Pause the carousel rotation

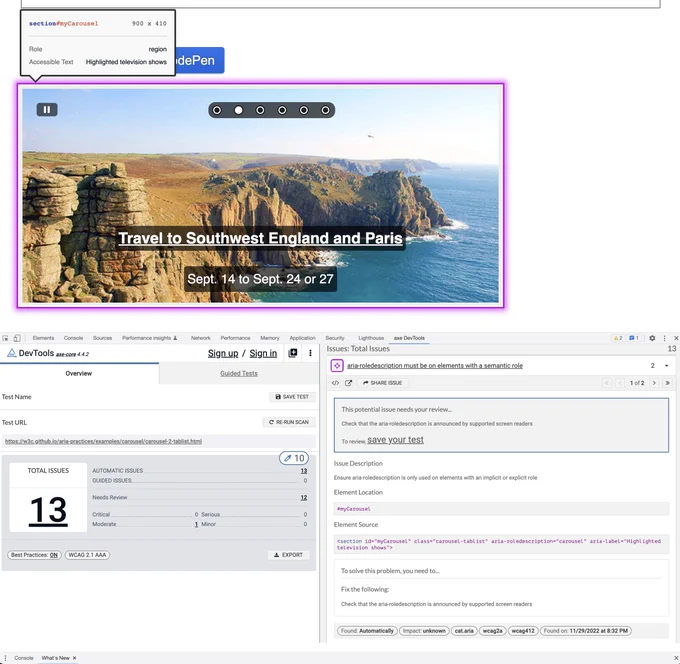47,110
